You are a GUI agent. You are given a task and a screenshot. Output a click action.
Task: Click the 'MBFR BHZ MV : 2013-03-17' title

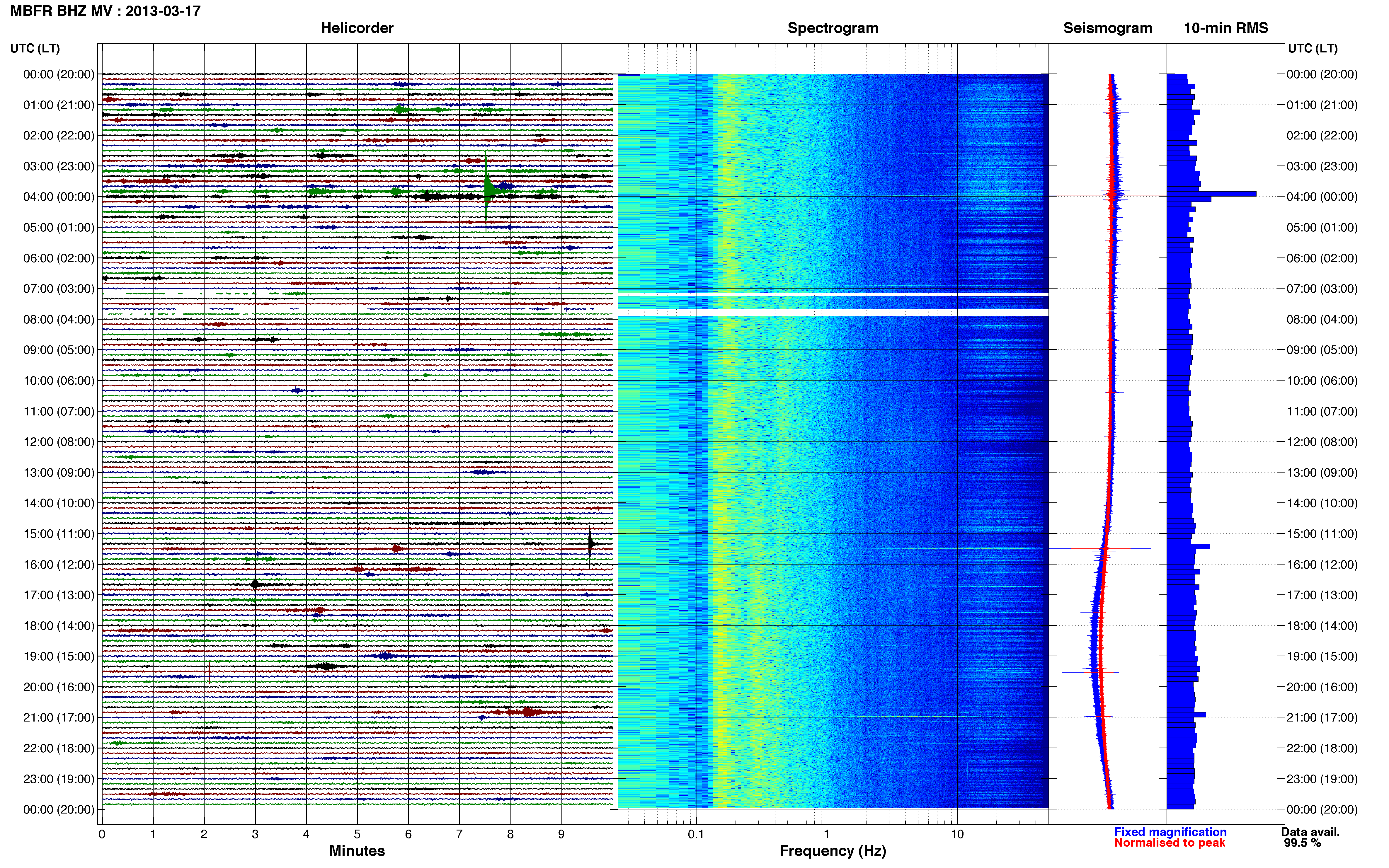pyautogui.click(x=105, y=11)
